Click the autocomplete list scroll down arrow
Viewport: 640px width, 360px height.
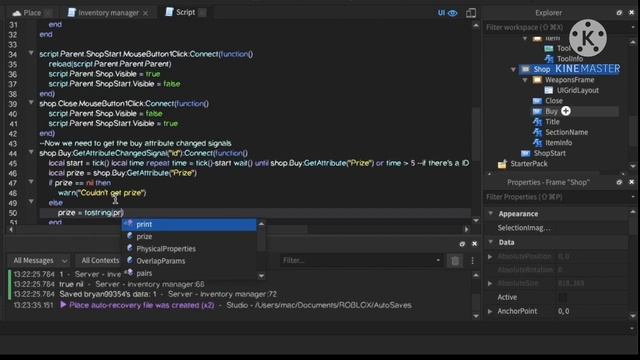[x=261, y=276]
